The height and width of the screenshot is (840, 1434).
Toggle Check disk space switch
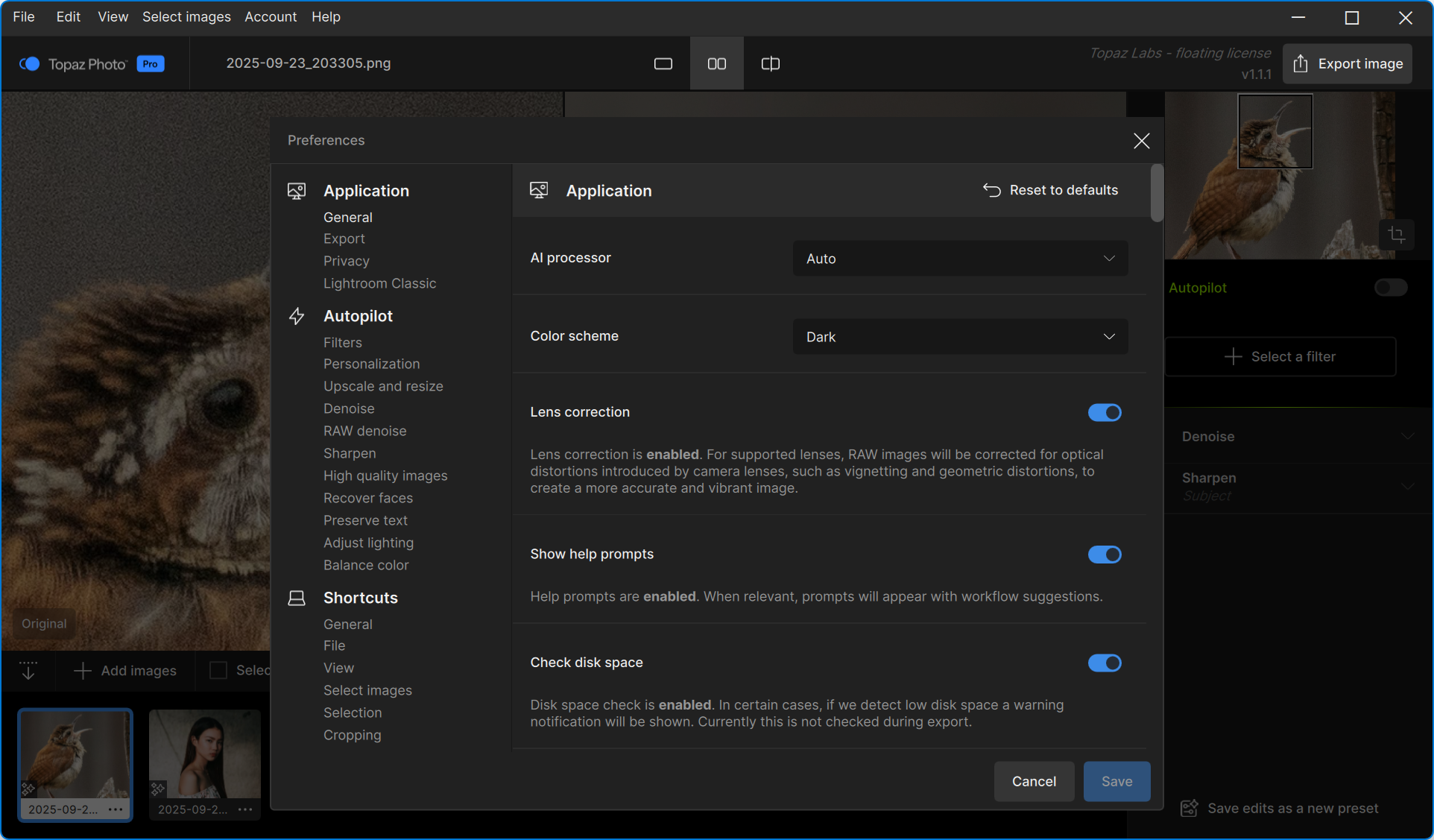1104,663
